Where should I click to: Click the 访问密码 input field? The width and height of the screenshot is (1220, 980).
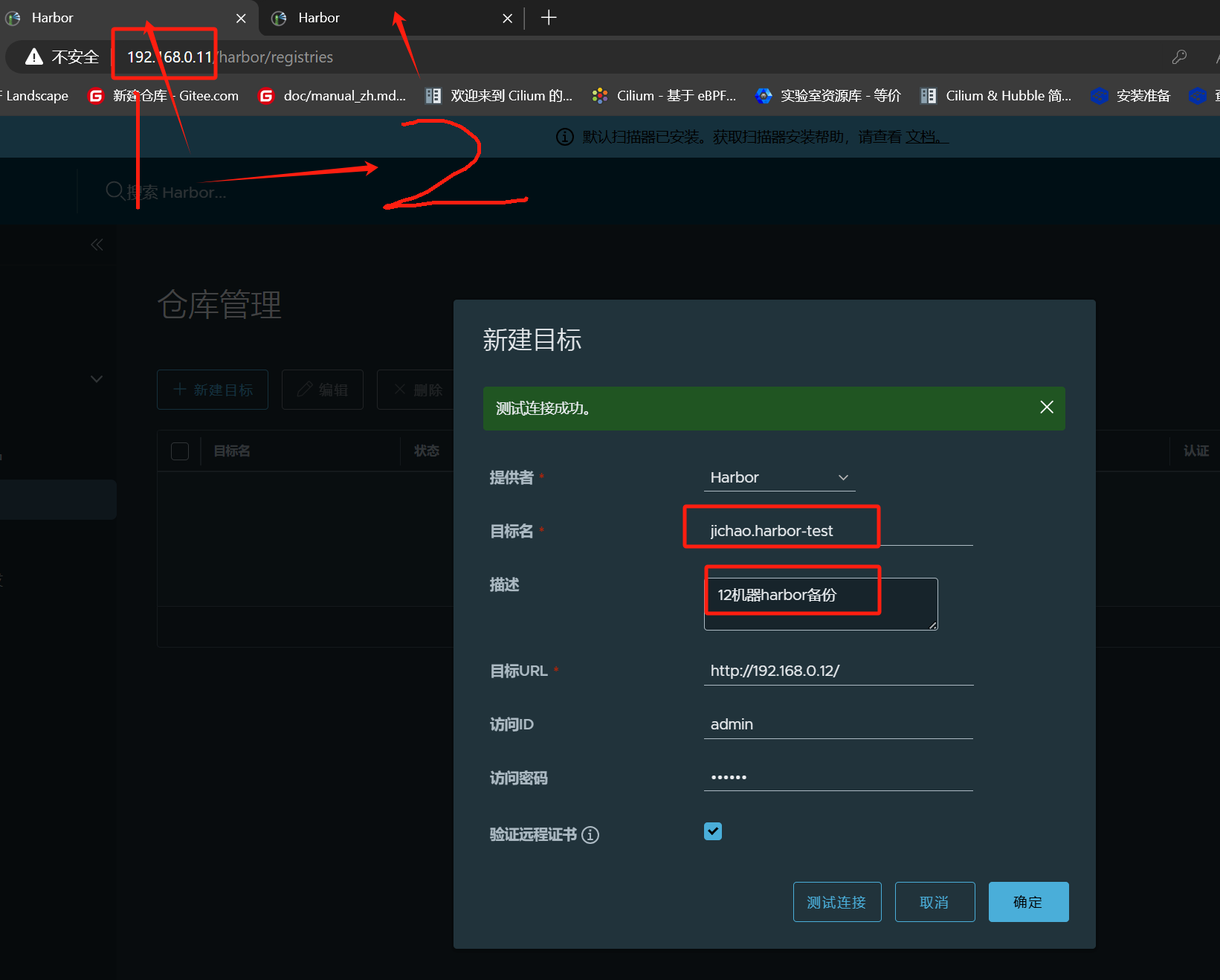coord(838,777)
